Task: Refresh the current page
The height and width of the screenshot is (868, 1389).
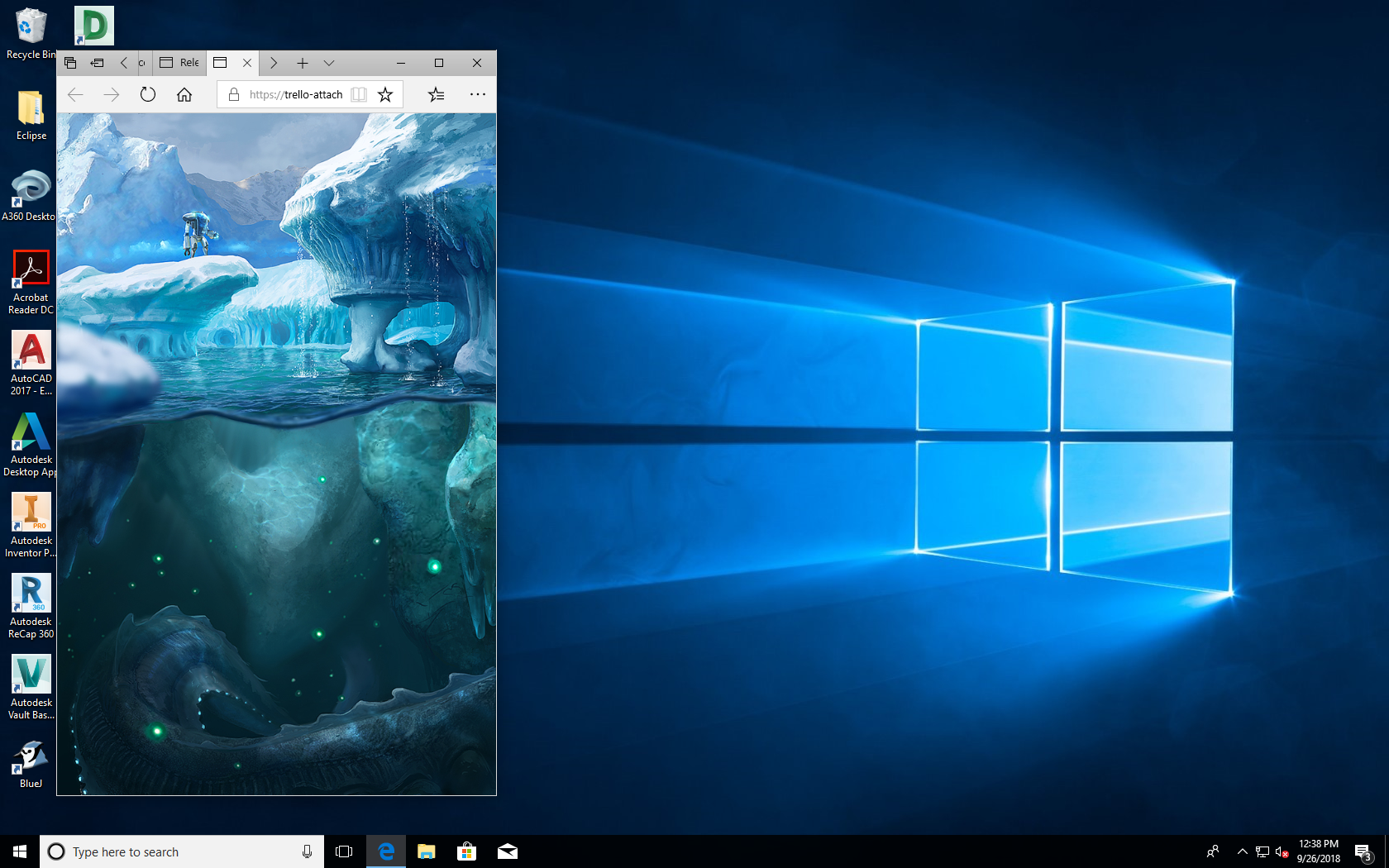Action: [x=148, y=95]
